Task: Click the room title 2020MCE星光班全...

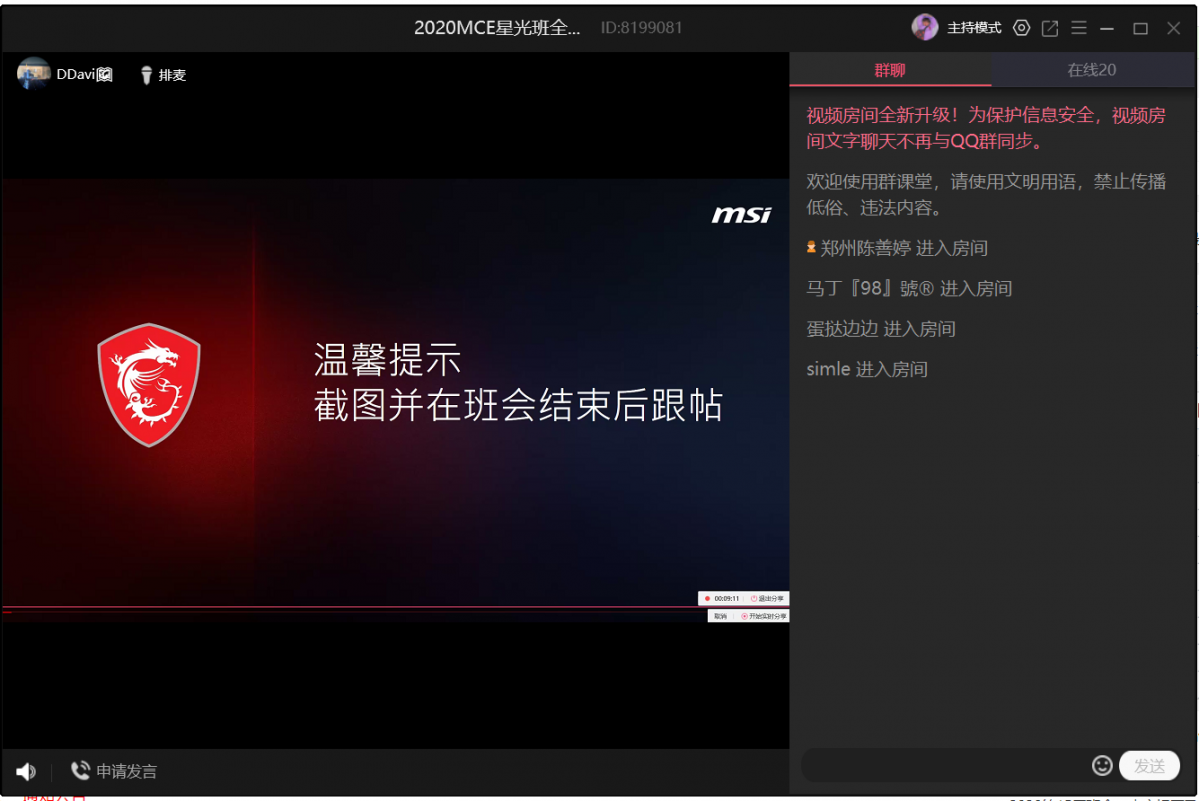Action: click(x=497, y=28)
